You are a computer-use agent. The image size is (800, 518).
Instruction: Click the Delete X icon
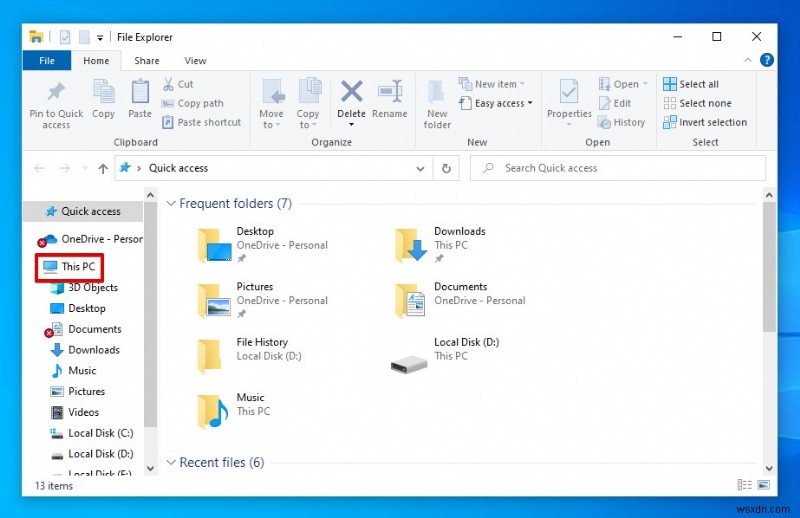coord(352,91)
